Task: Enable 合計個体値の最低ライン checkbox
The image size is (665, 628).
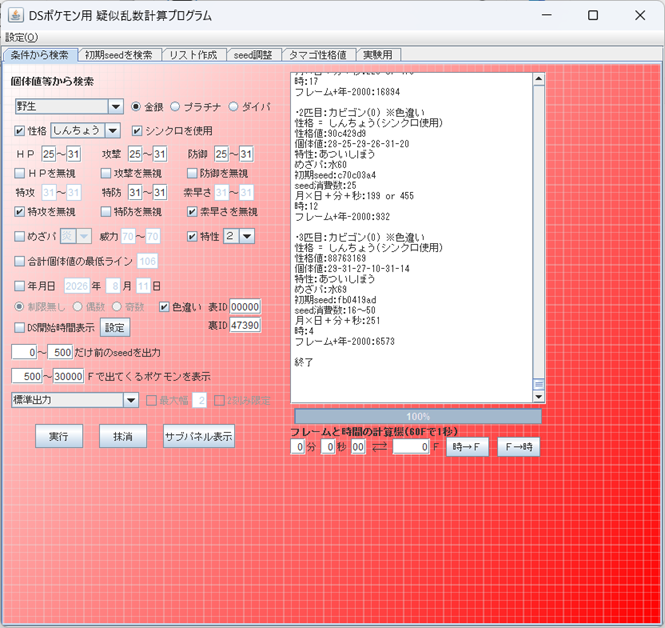Action: coord(20,261)
